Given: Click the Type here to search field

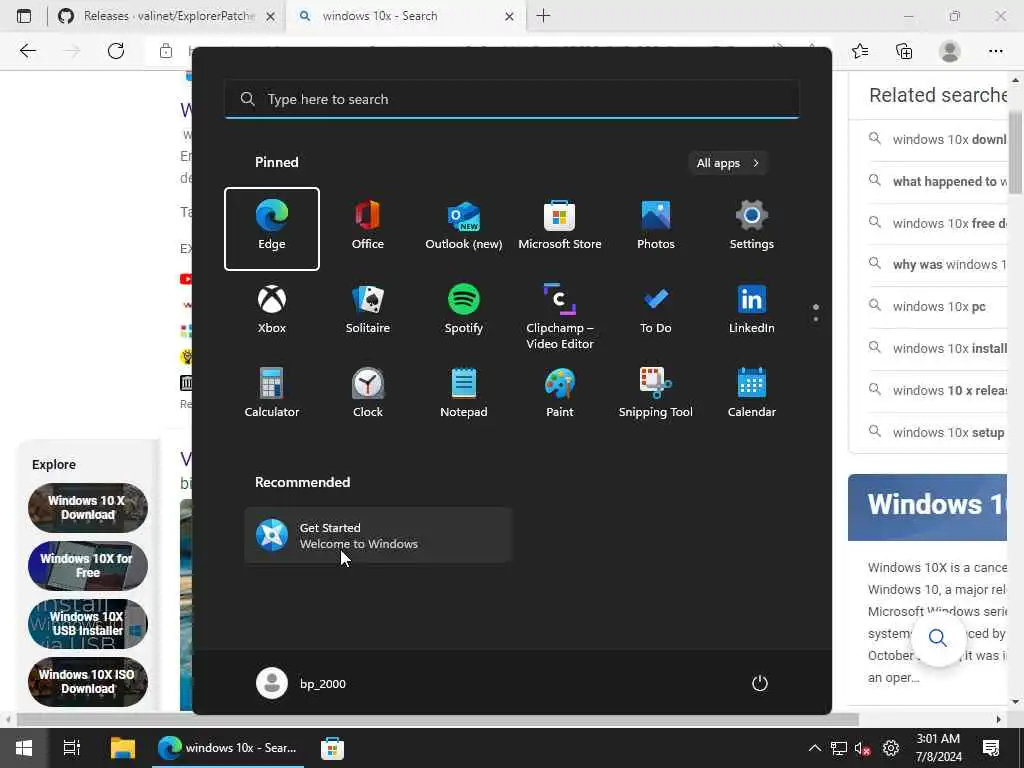Looking at the screenshot, I should (x=512, y=99).
